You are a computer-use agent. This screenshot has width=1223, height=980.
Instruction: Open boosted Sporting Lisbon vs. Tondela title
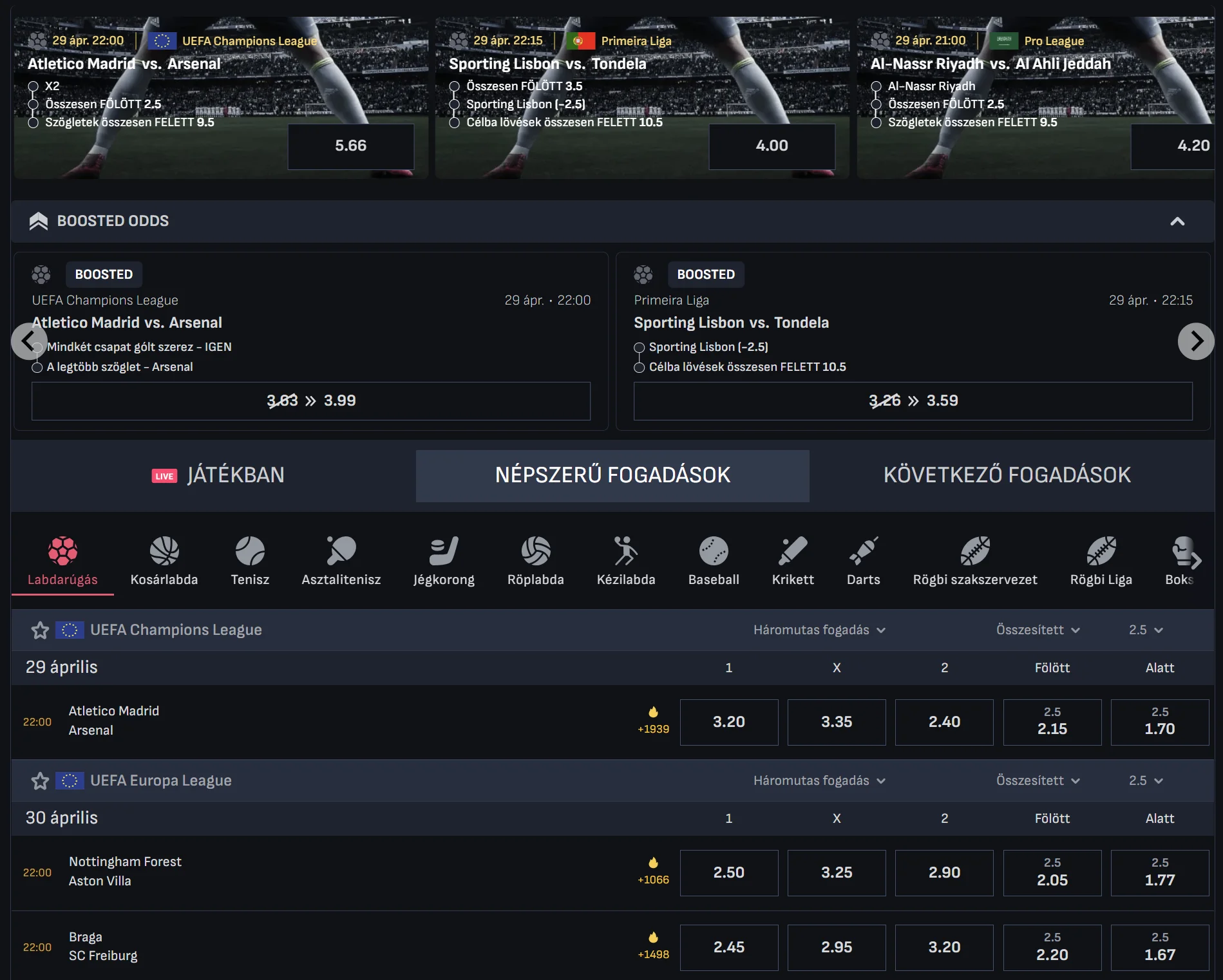(x=731, y=323)
